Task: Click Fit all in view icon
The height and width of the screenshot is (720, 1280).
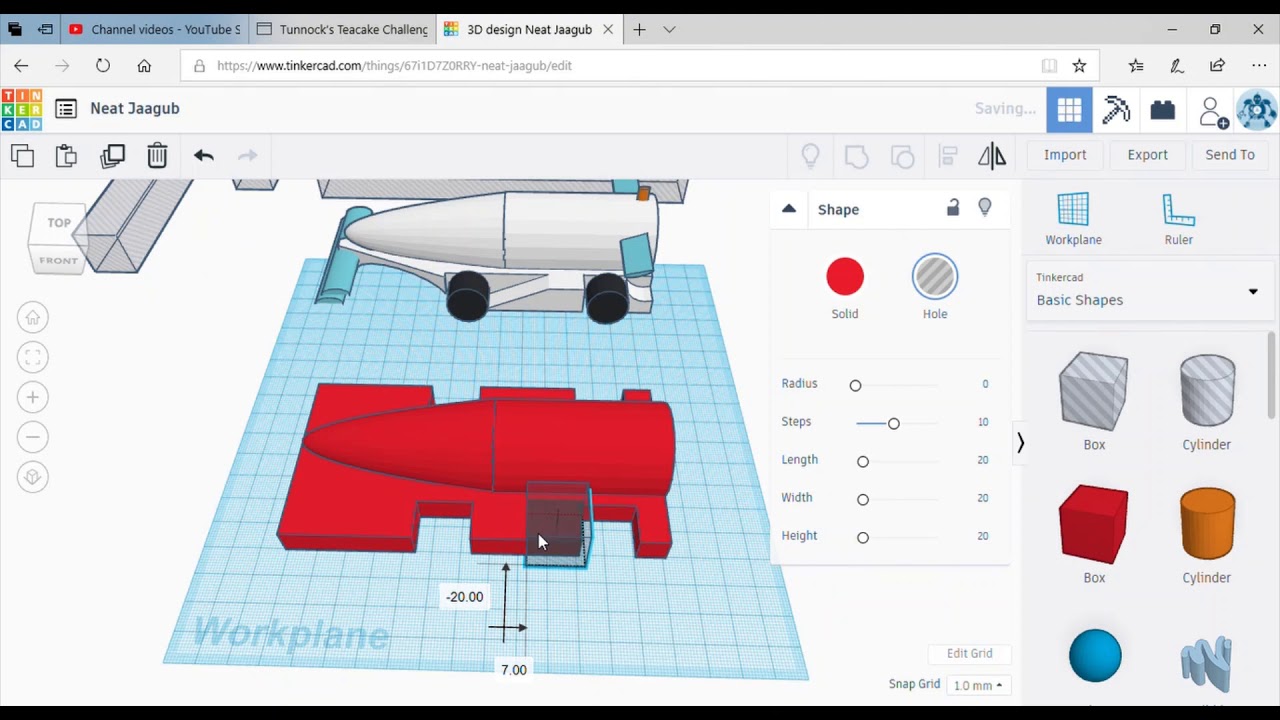Action: coord(32,357)
